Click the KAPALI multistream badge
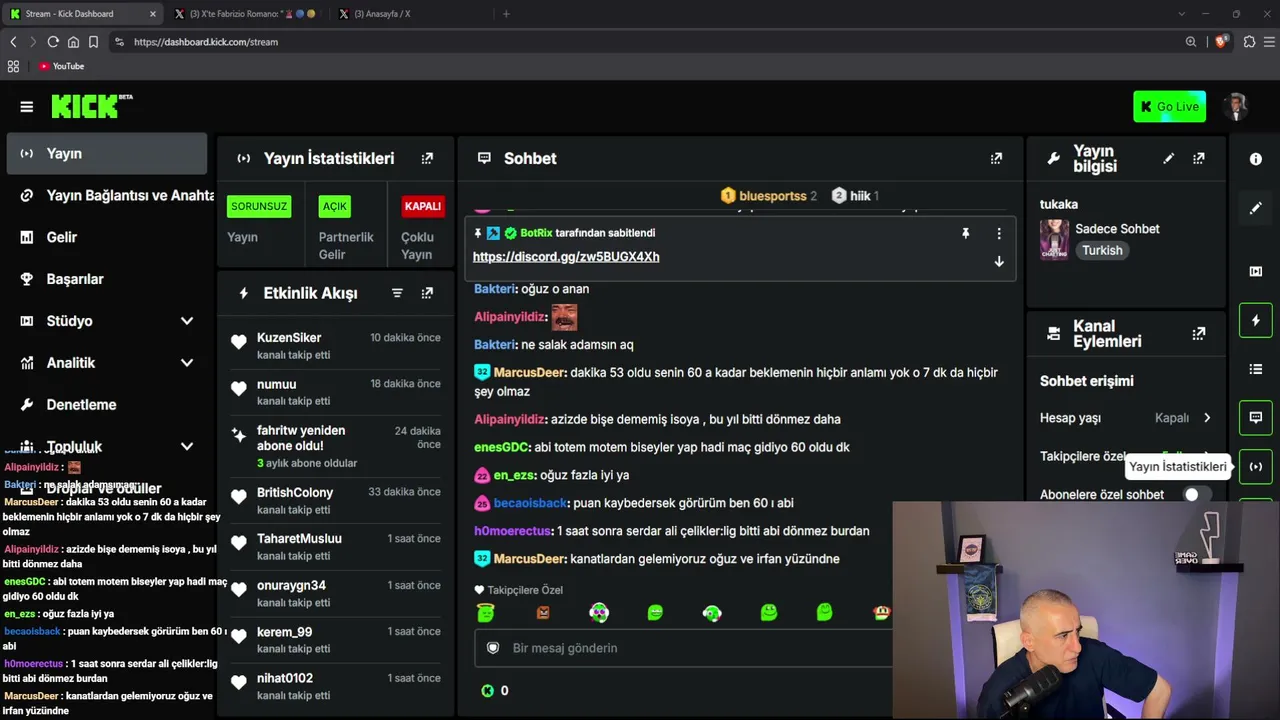This screenshot has height=720, width=1280. 423,206
